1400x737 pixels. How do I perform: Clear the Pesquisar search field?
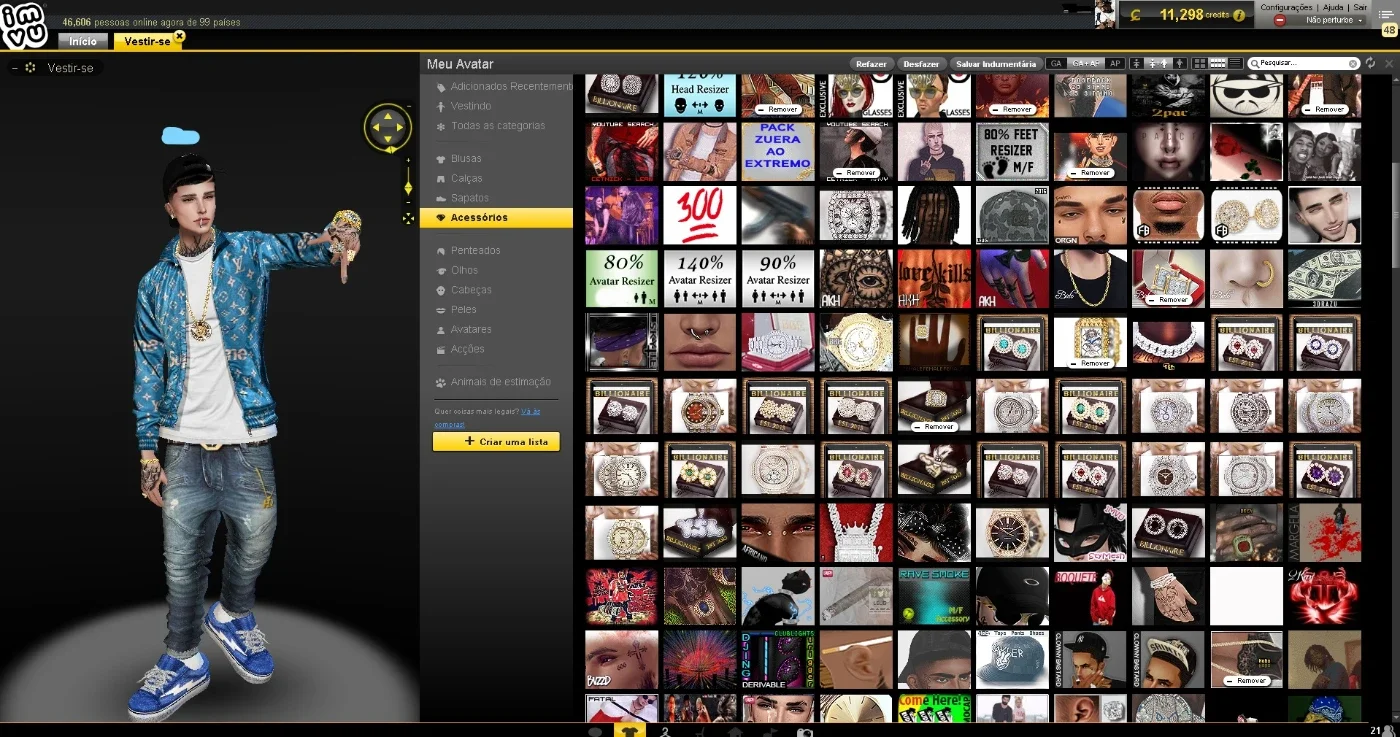1354,63
